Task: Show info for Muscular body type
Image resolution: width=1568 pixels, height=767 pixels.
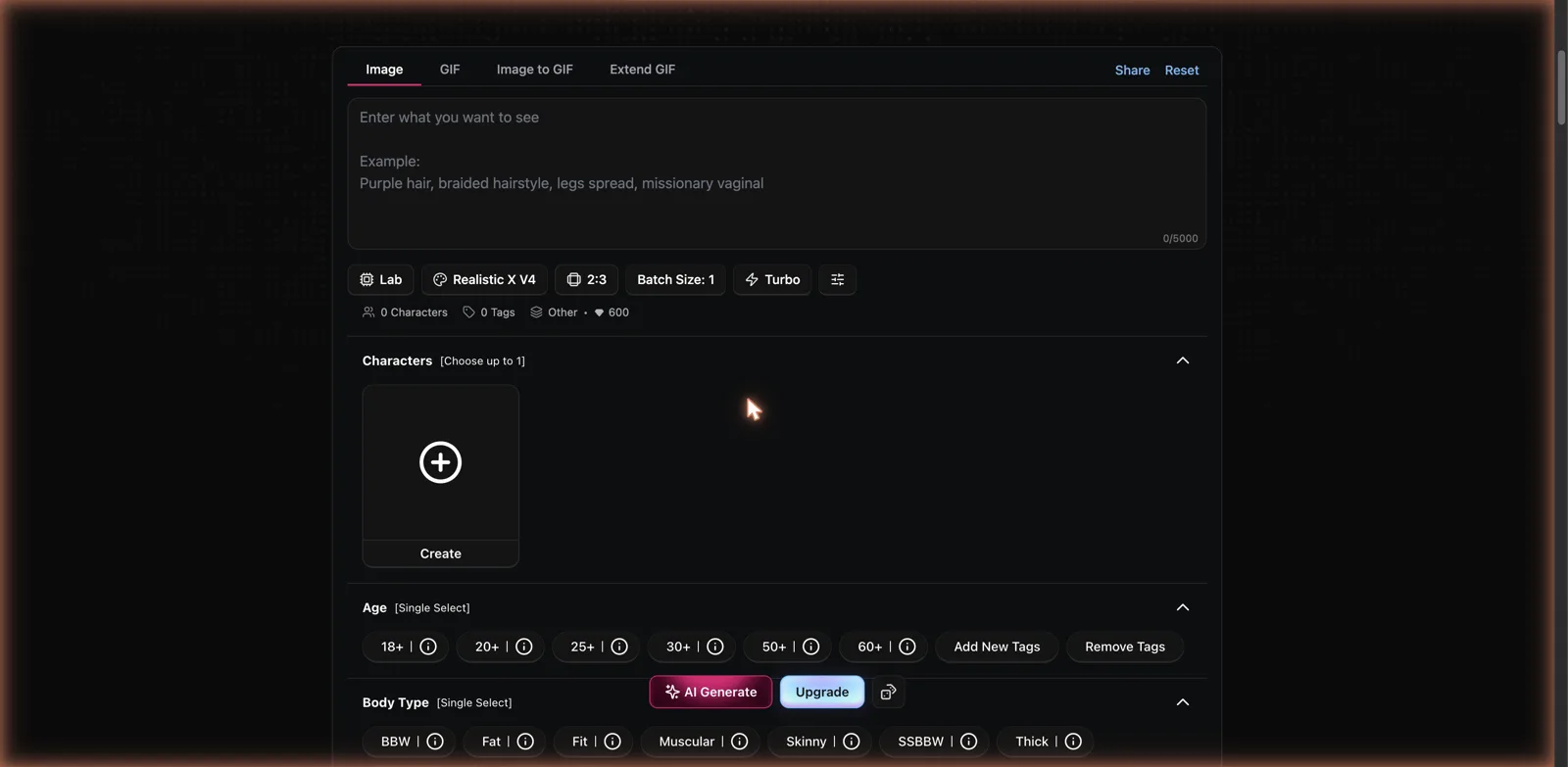Action: click(x=740, y=742)
